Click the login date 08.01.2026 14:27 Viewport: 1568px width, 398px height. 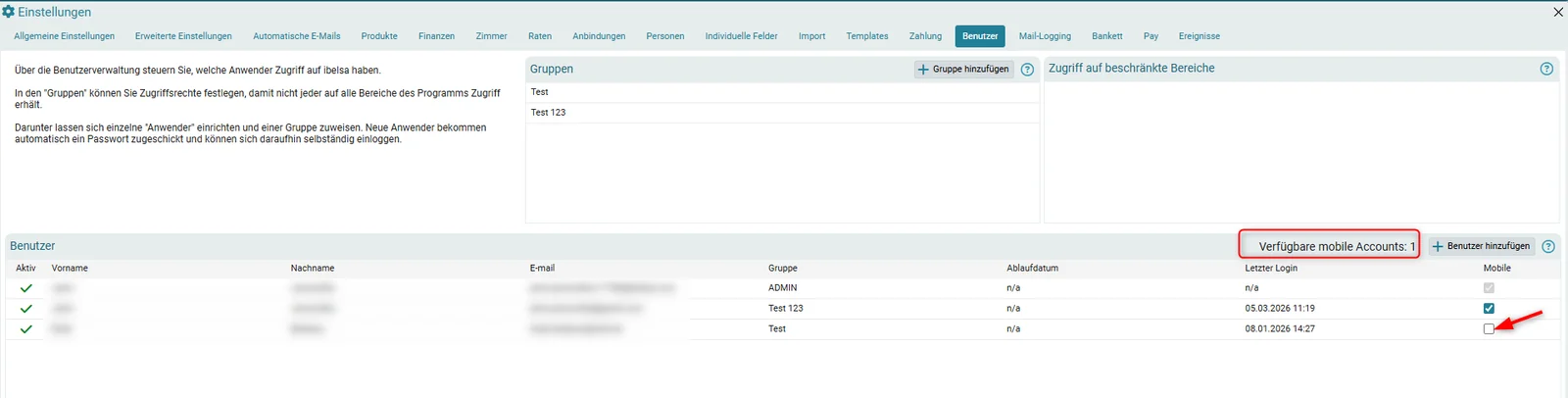pos(1280,329)
